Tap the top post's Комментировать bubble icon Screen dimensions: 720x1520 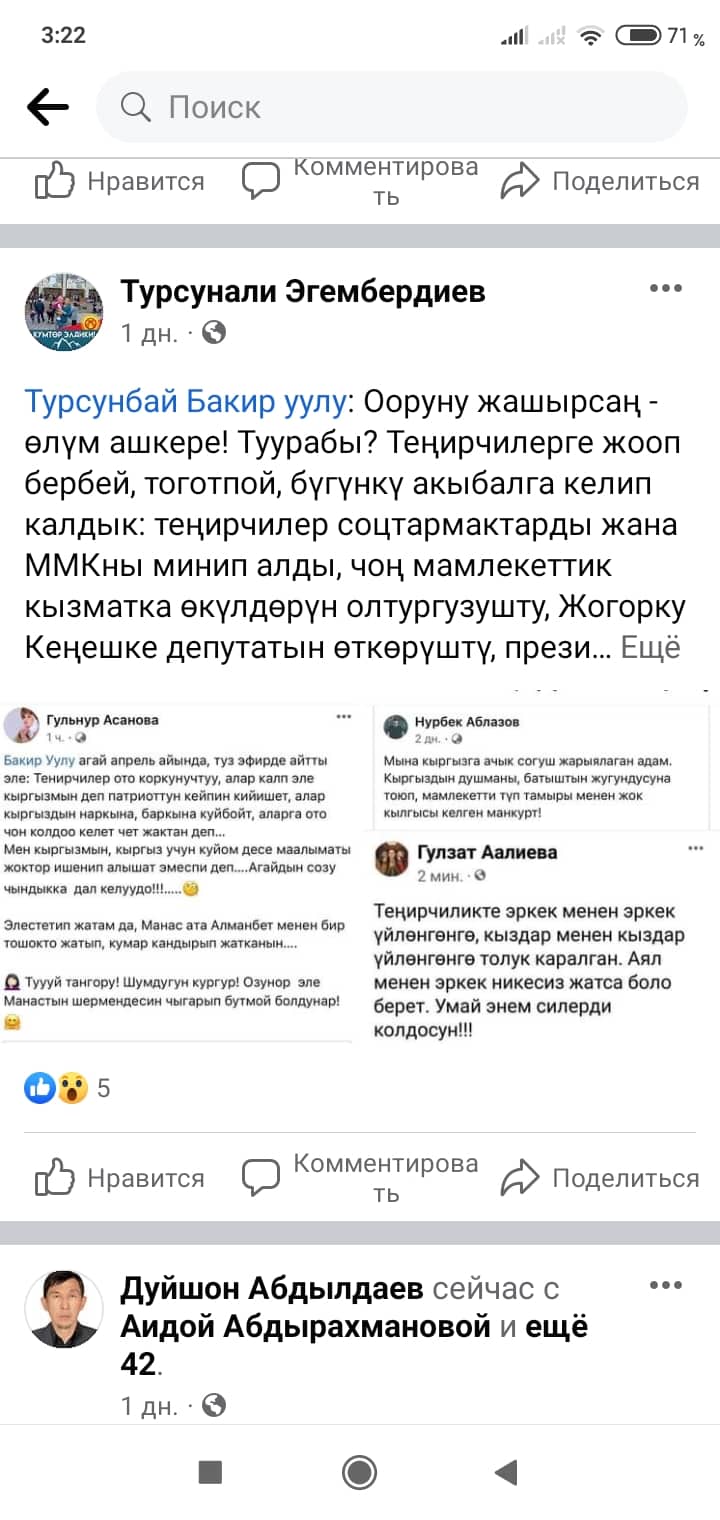coord(262,181)
